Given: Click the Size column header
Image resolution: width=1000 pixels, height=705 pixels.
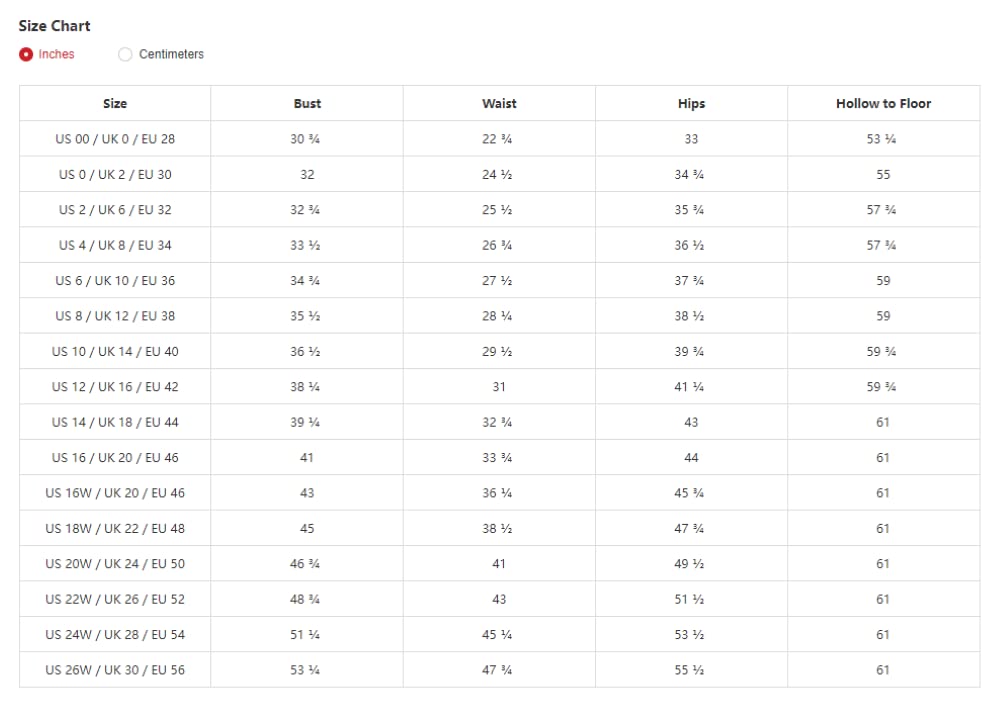Looking at the screenshot, I should click(115, 103).
